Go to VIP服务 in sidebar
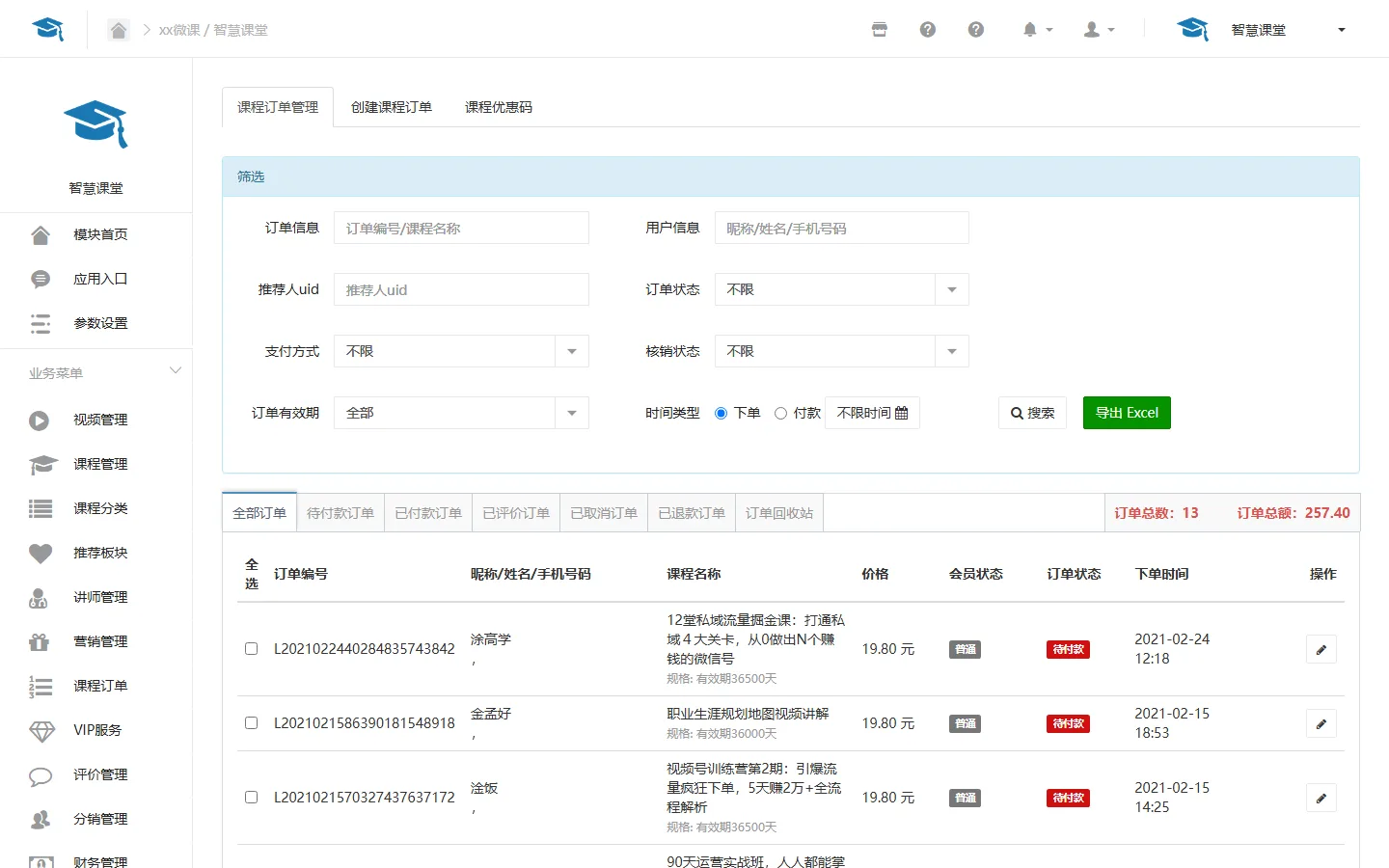1389x868 pixels. coord(96,730)
